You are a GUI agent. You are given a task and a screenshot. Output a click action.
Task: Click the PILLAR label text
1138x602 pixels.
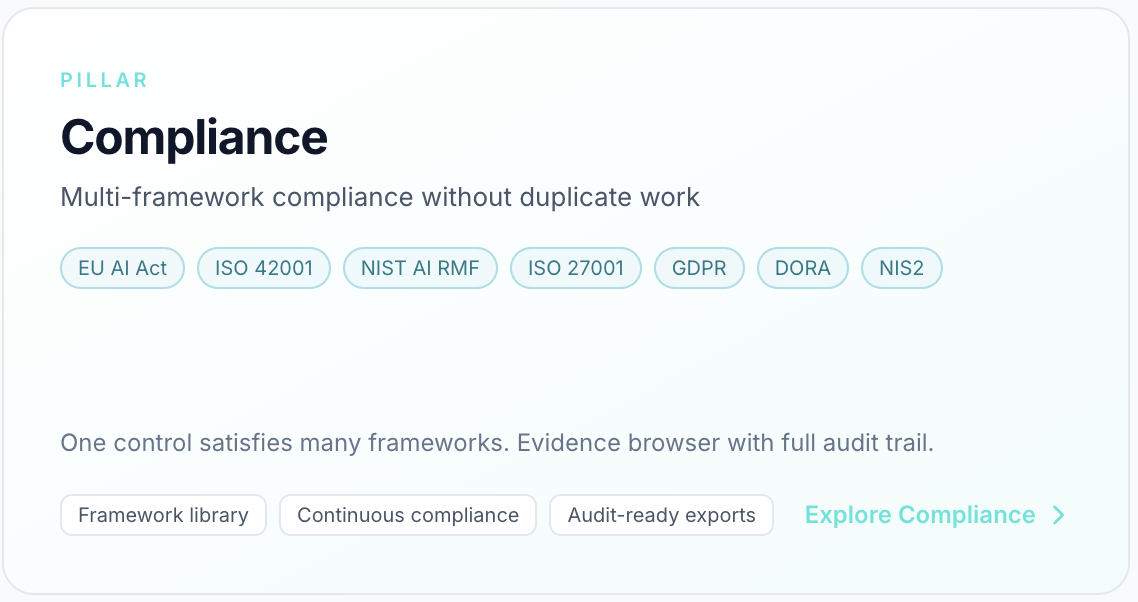coord(105,80)
